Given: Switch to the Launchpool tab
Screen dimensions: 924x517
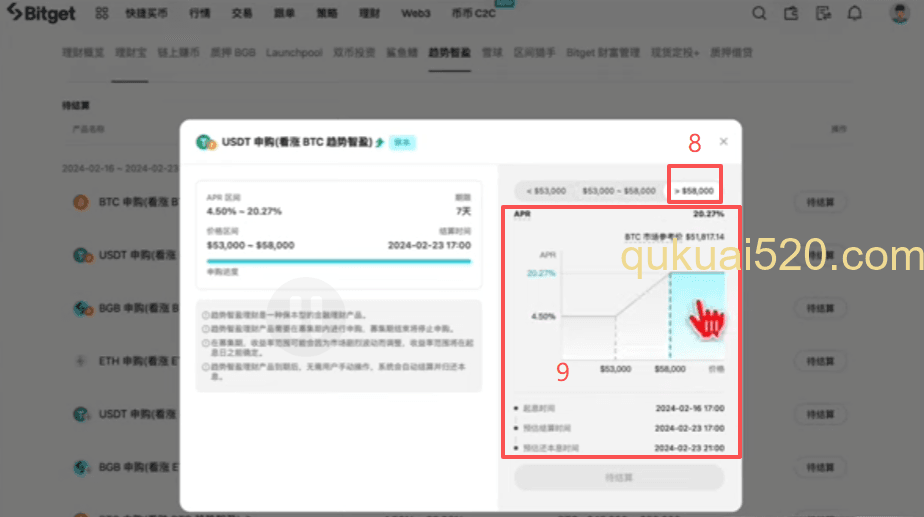Looking at the screenshot, I should [294, 52].
